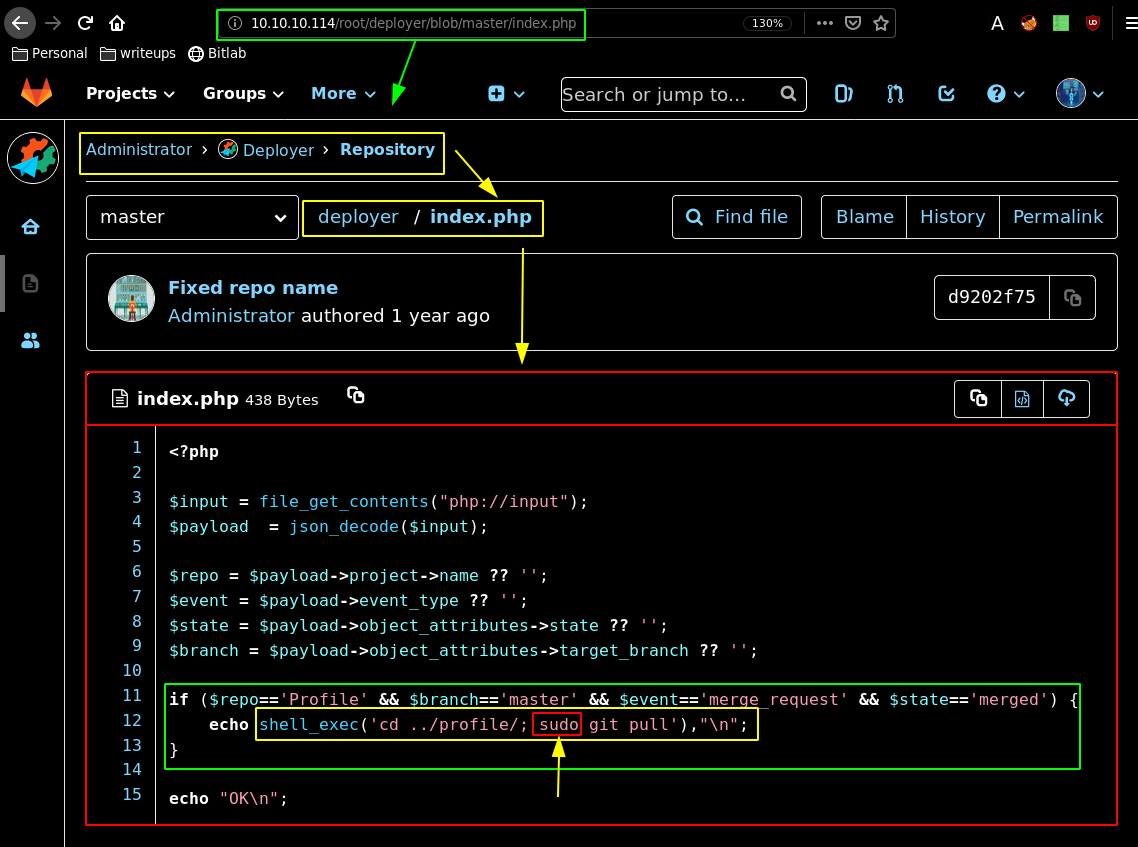Expand the user profile chevron
Image resolution: width=1138 pixels, height=847 pixels.
1098,94
